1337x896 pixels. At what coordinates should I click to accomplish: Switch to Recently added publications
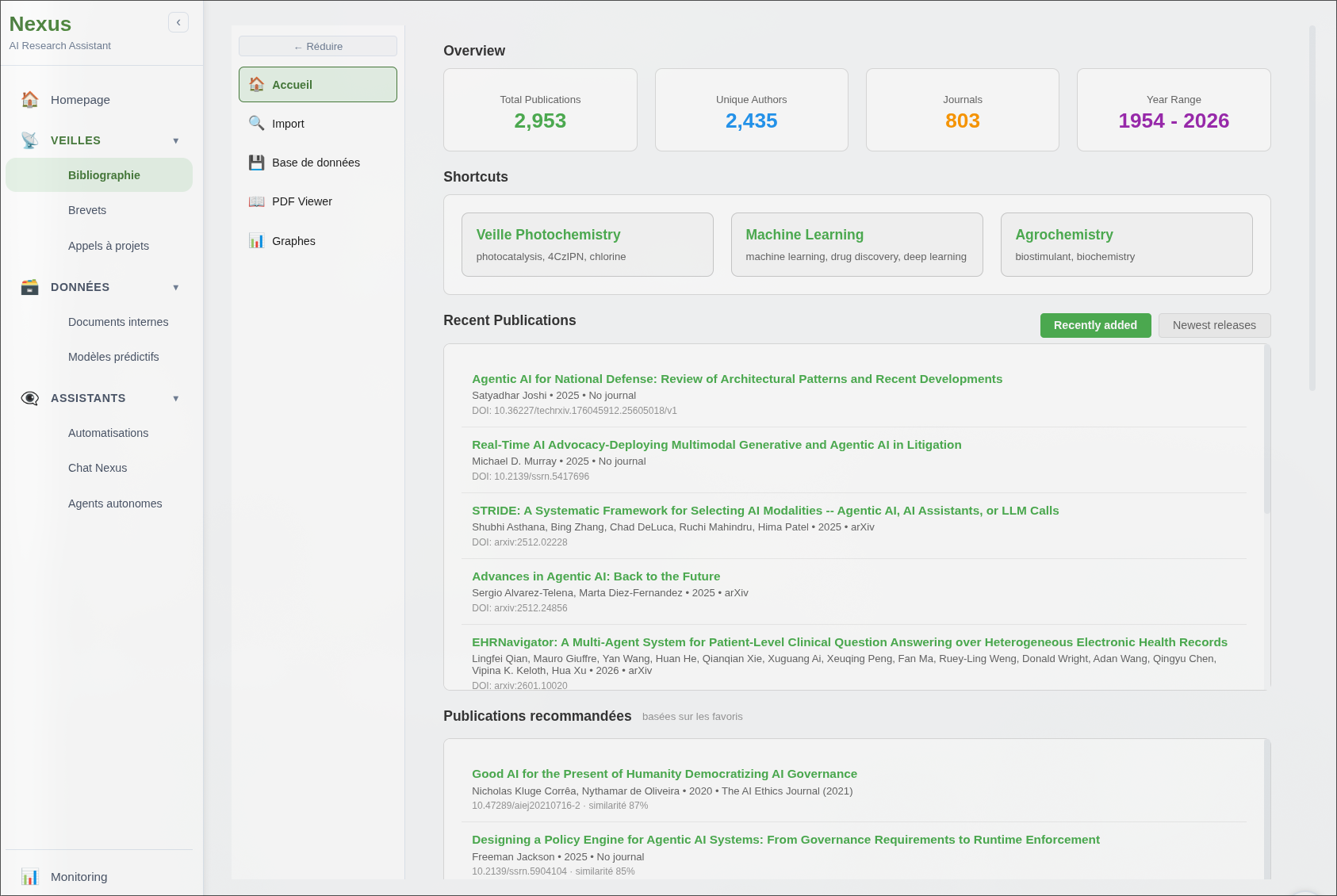pos(1095,325)
